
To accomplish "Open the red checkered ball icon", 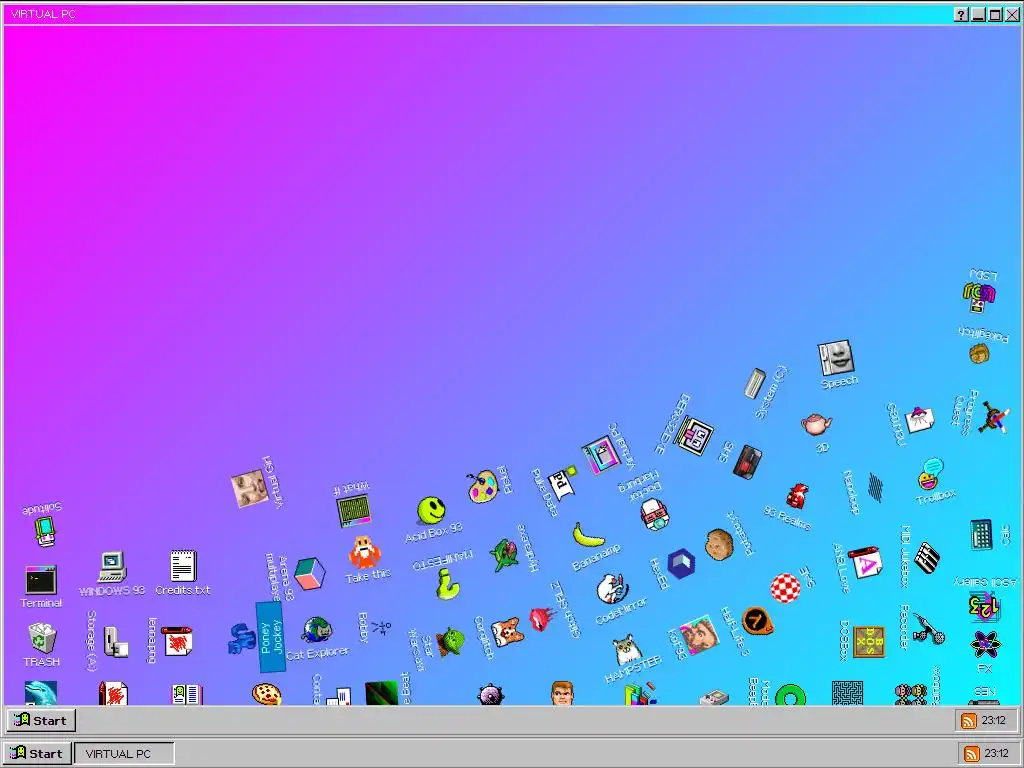I will (x=786, y=587).
